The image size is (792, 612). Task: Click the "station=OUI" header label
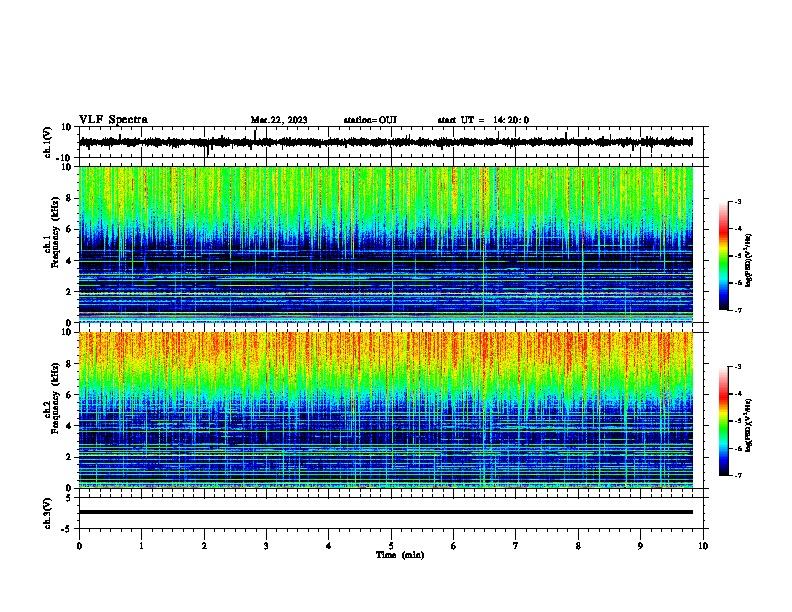tap(370, 120)
